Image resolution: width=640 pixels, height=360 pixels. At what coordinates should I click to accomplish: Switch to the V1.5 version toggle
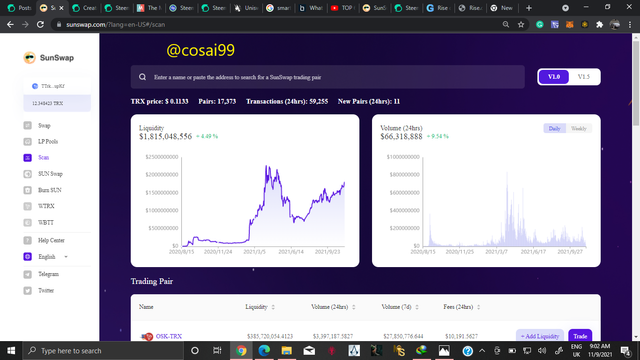584,77
